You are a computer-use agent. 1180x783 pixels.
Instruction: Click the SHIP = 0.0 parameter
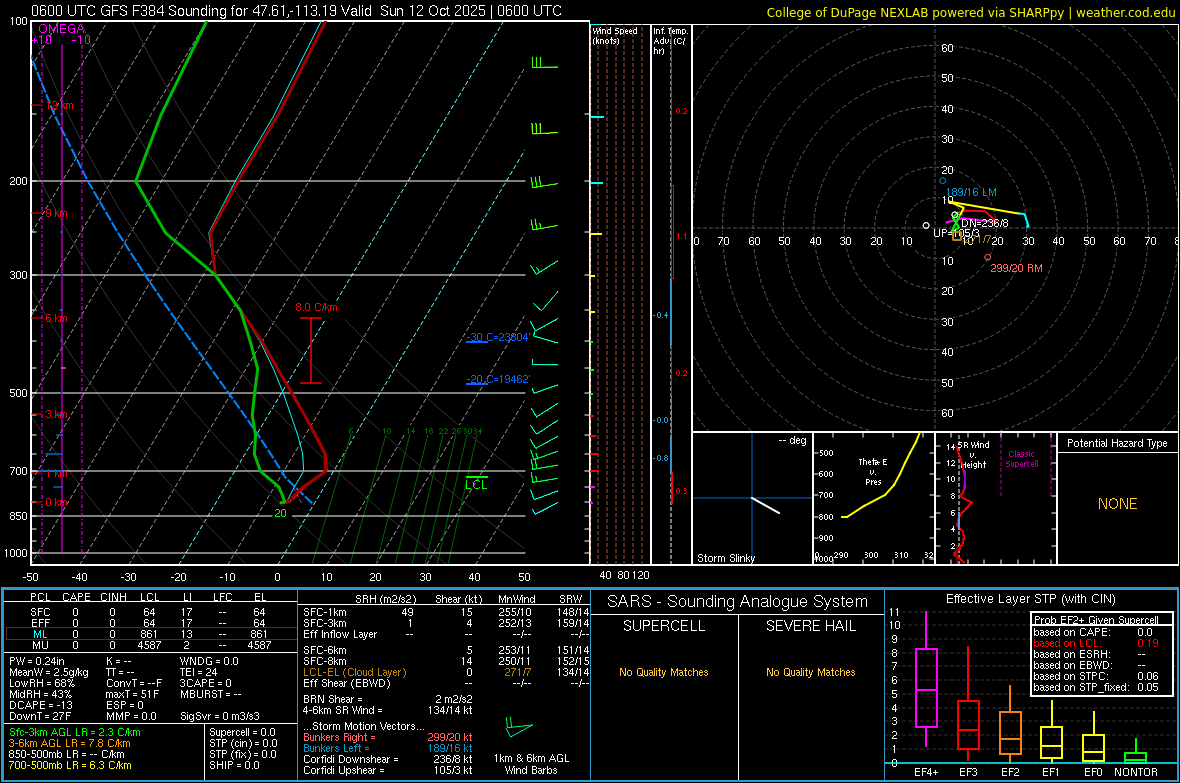234,765
